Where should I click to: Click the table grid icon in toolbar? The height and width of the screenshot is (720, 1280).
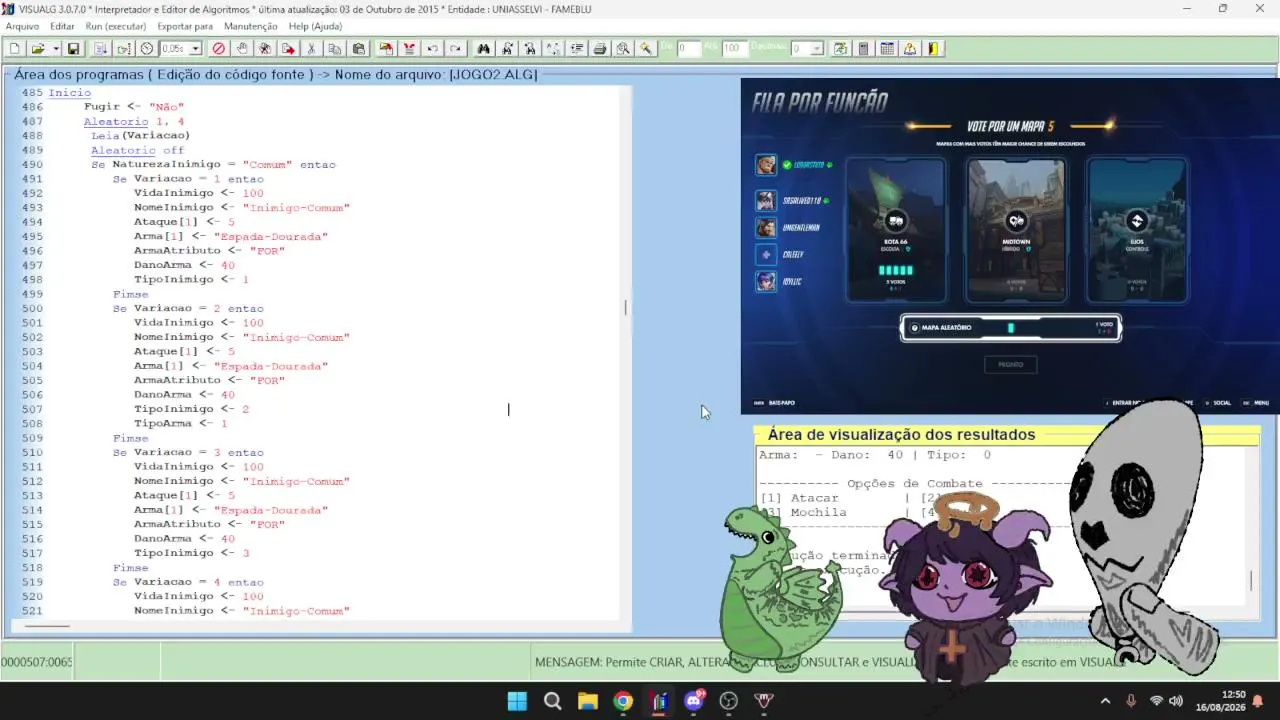(x=887, y=48)
